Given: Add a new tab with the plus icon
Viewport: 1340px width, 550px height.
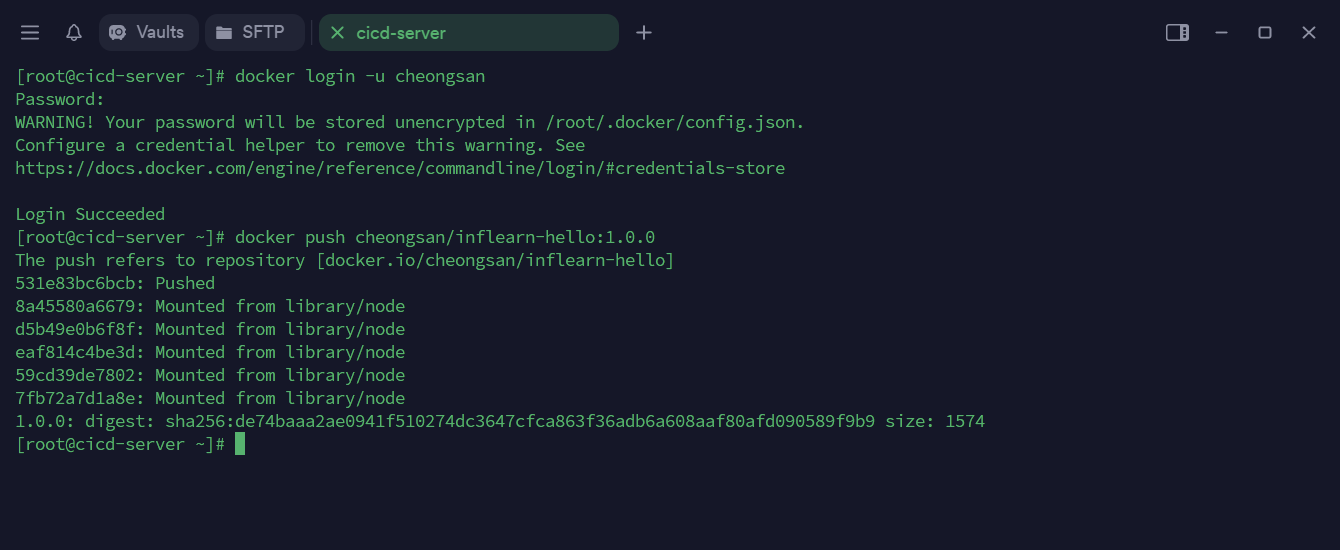Looking at the screenshot, I should (x=644, y=33).
